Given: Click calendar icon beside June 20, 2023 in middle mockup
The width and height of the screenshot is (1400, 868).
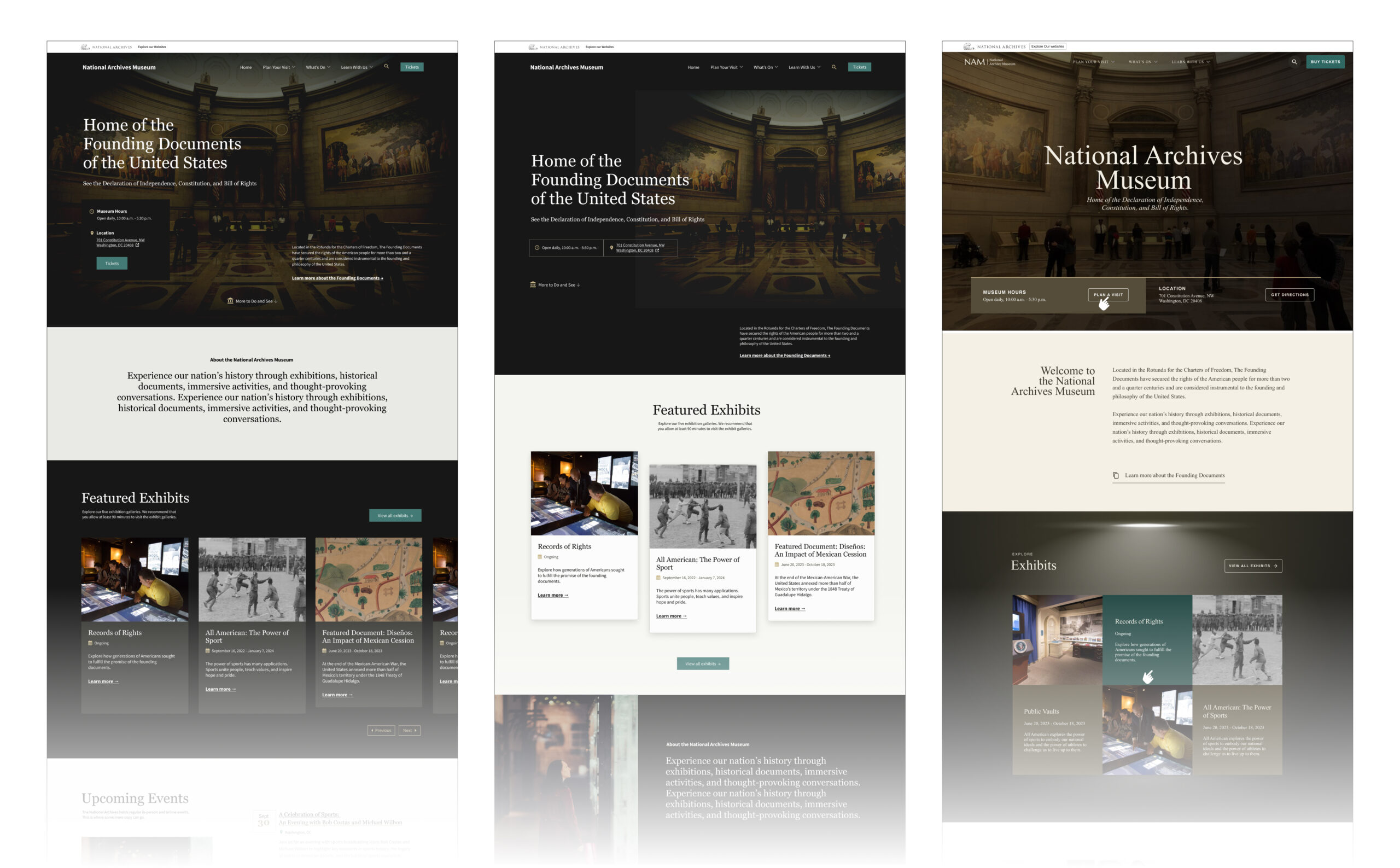Looking at the screenshot, I should coord(777,565).
